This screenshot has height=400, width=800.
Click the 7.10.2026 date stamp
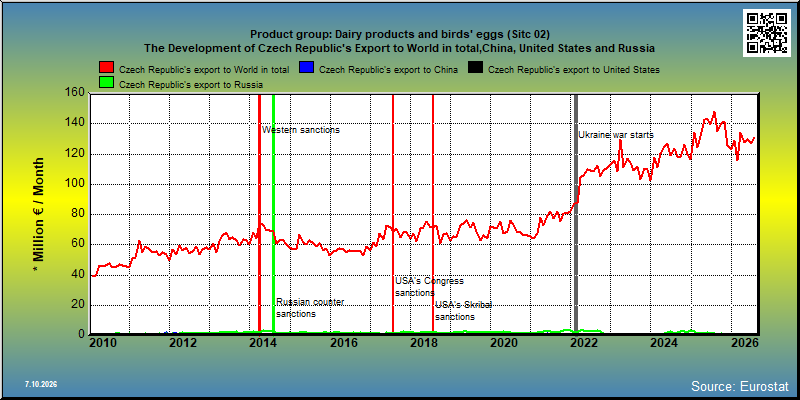tap(41, 384)
